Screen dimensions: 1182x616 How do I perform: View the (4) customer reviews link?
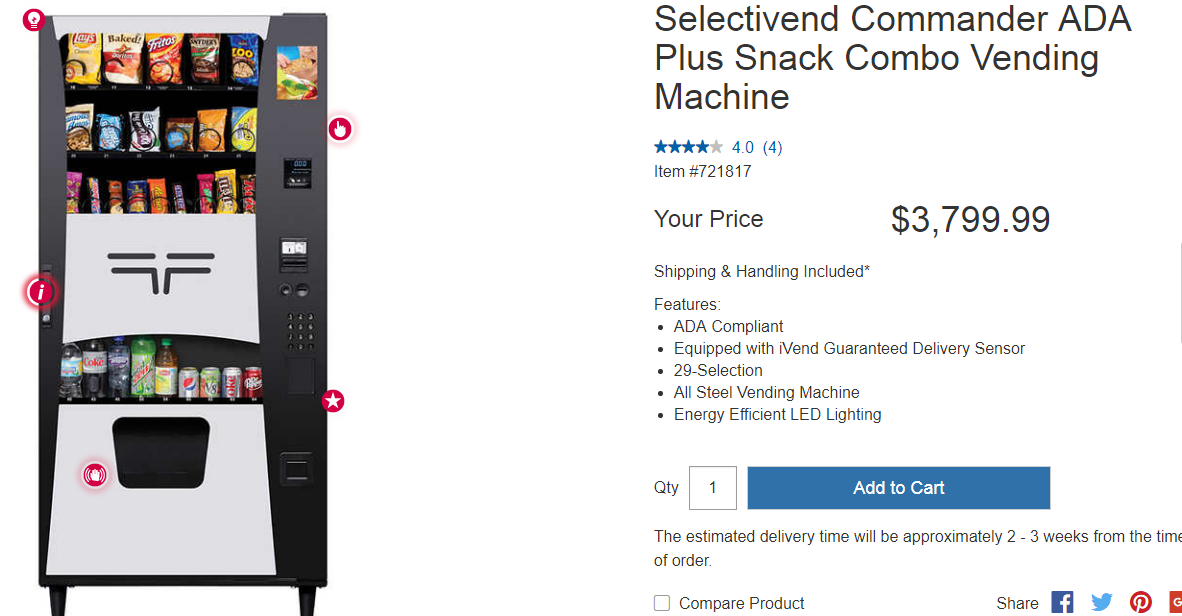pos(773,148)
